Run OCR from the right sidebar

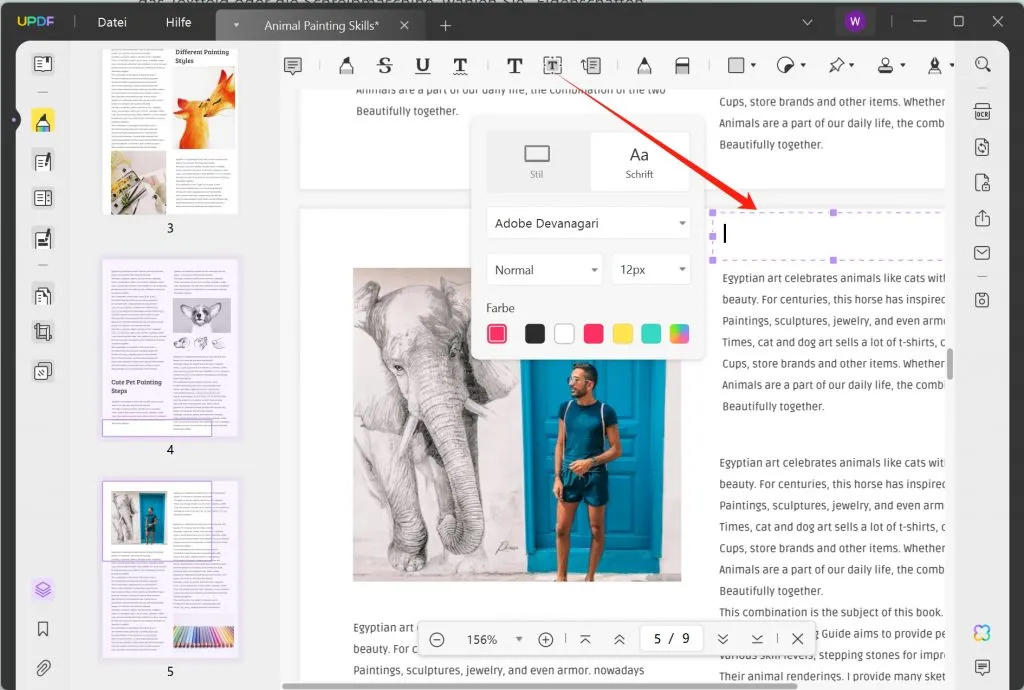982,112
